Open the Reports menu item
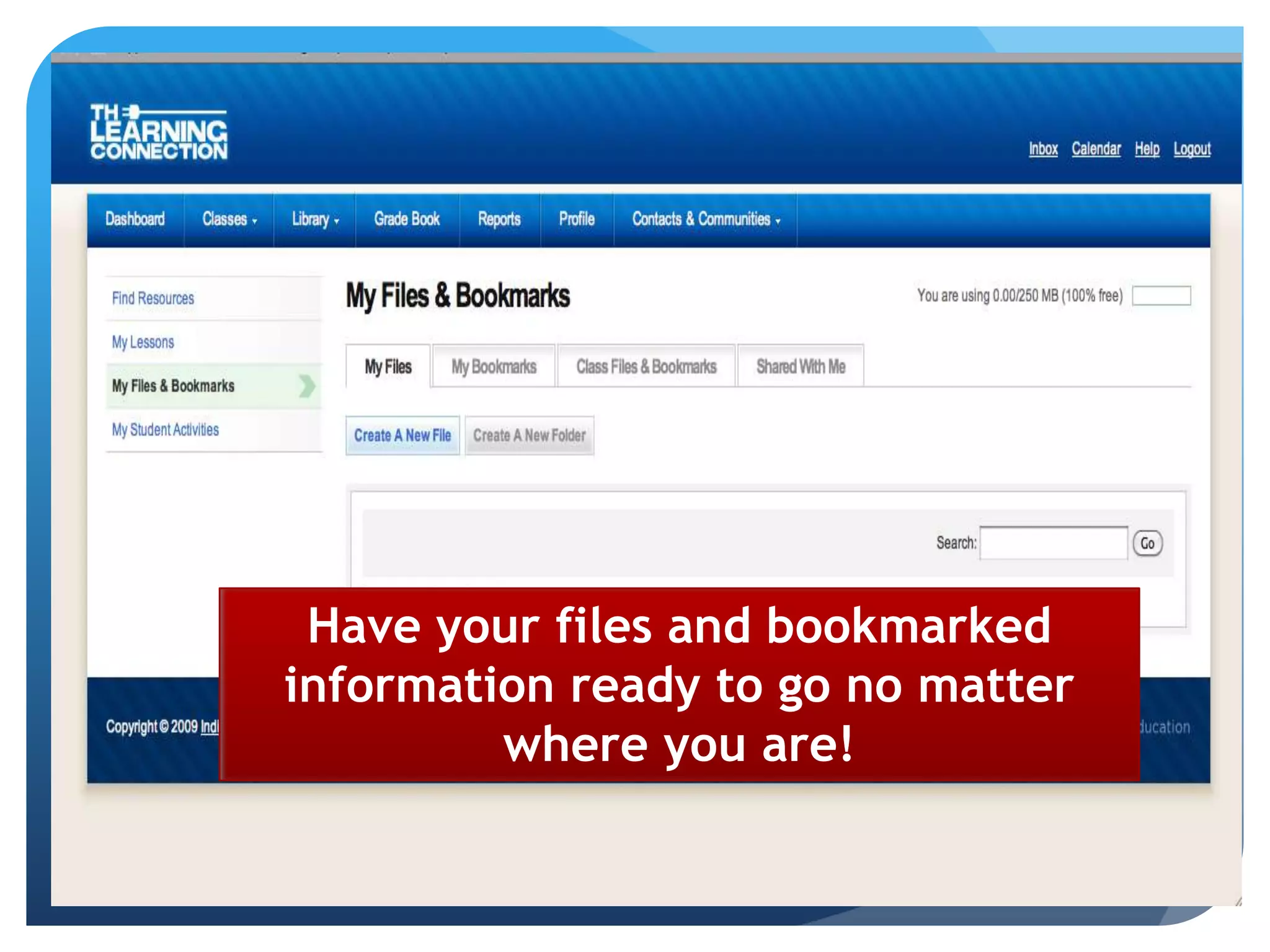The width and height of the screenshot is (1270, 952). point(499,219)
